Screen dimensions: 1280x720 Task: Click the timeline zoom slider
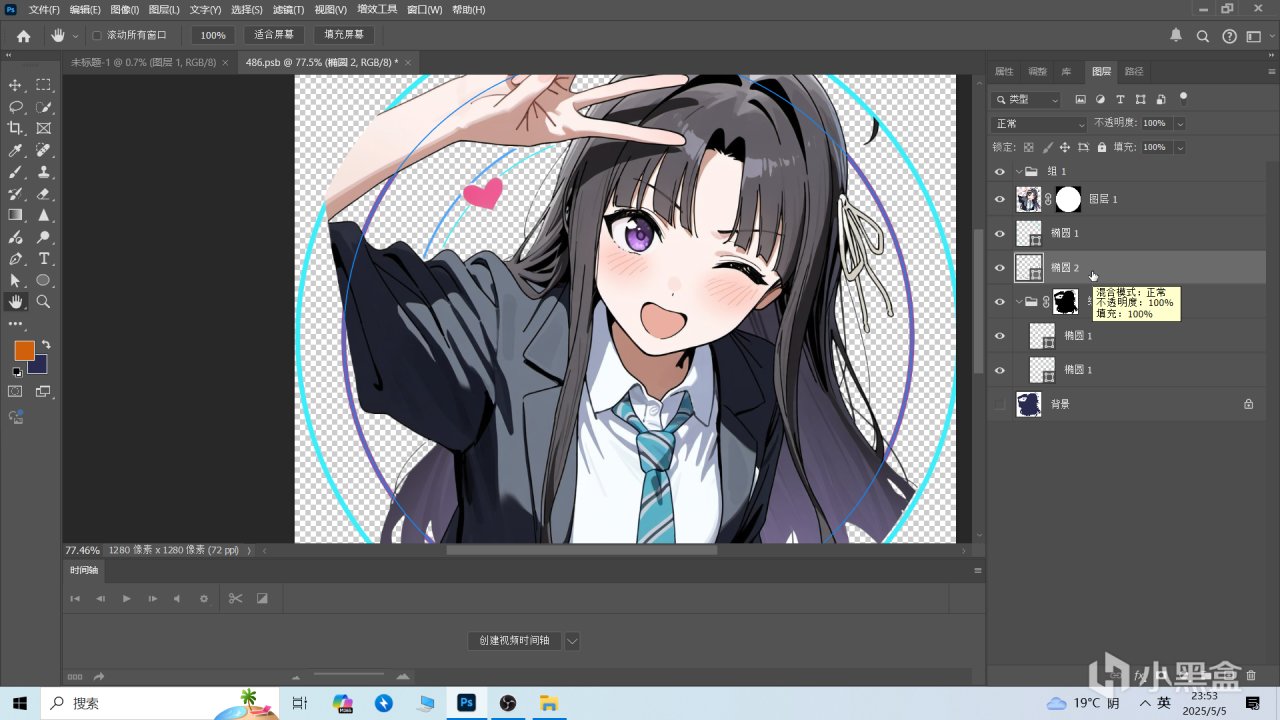349,676
